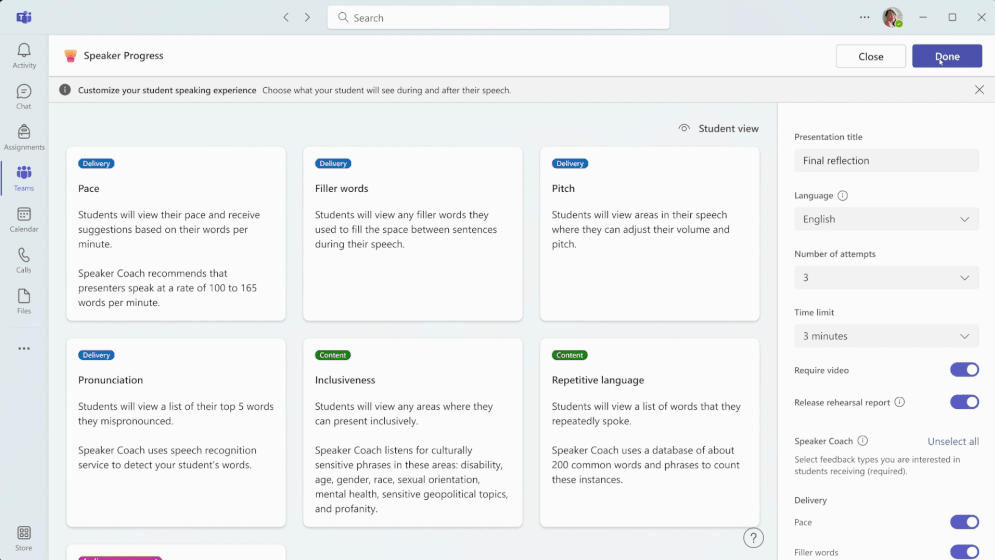Click the Presentation title input field

[886, 161]
